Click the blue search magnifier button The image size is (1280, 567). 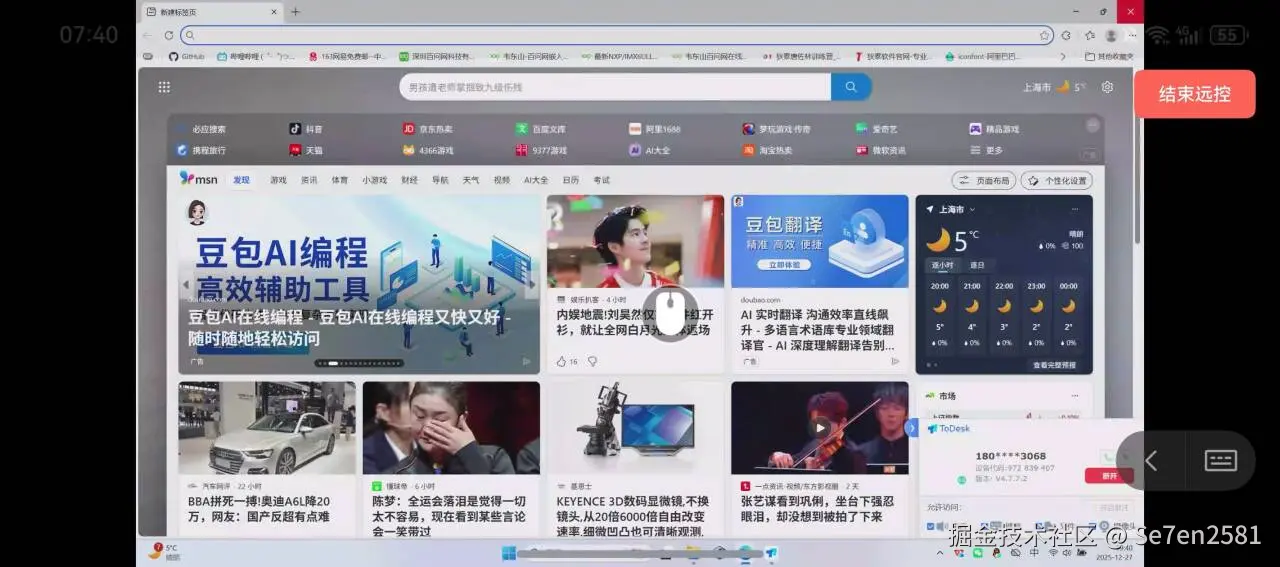(x=851, y=87)
